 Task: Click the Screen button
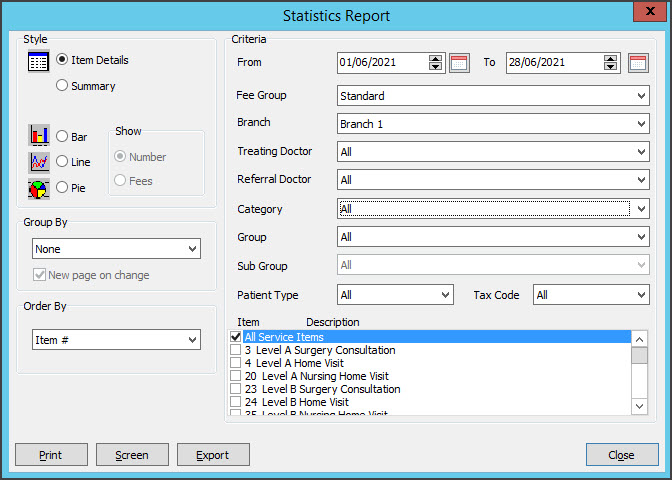(x=132, y=455)
